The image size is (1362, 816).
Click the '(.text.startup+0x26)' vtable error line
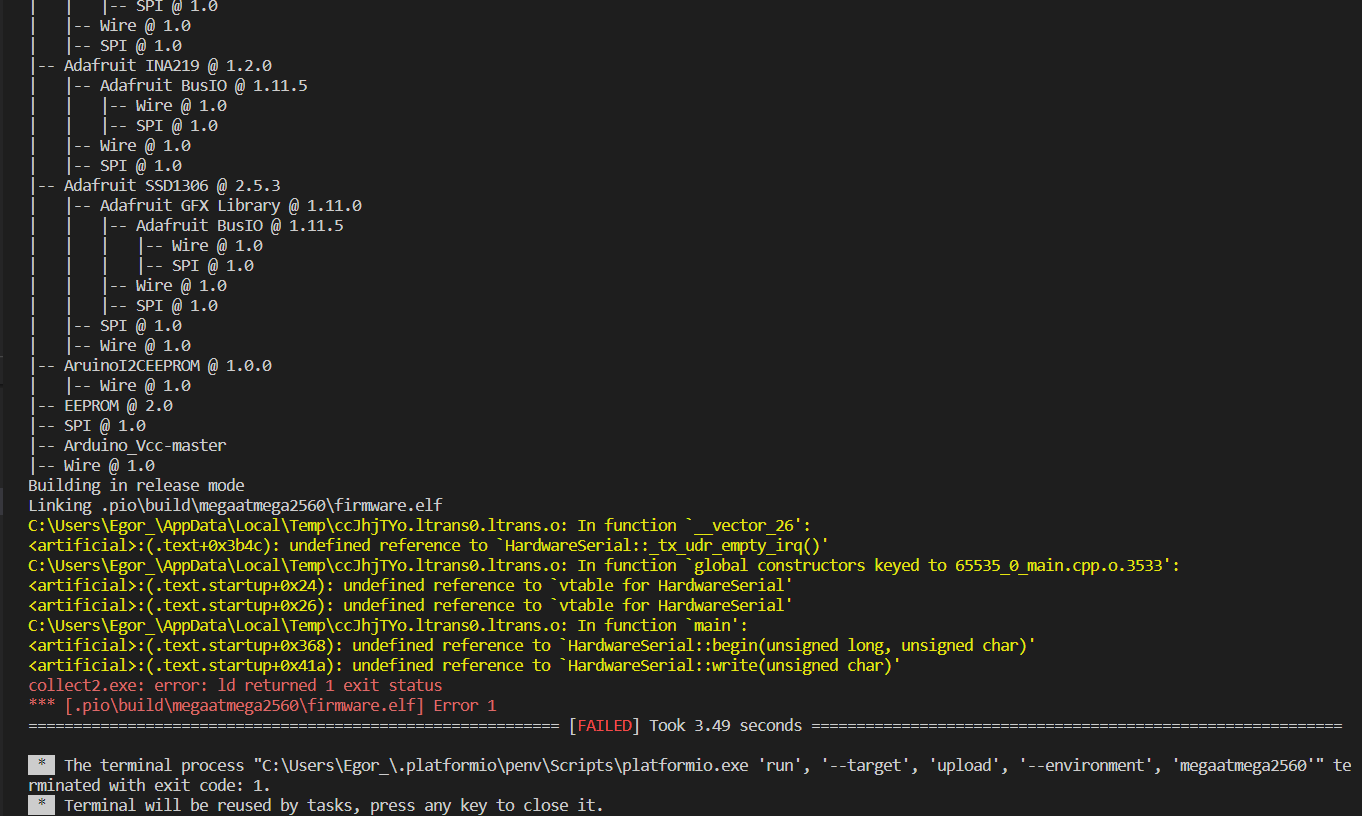click(411, 605)
